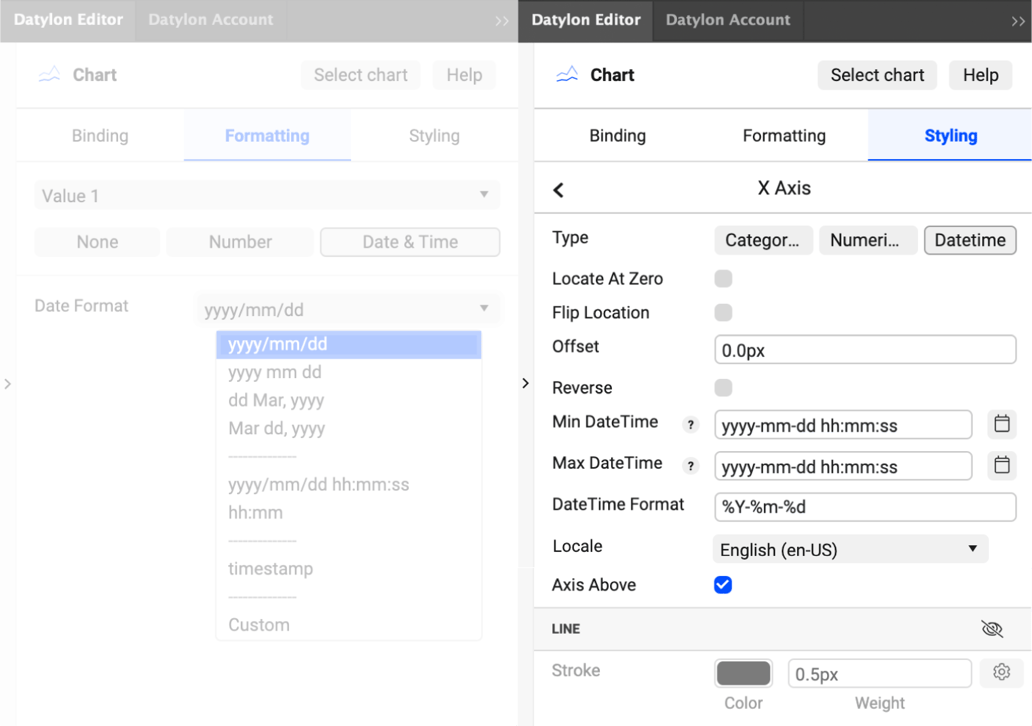Open Max DateTime calendar picker
Viewport: 1032px width, 726px height.
coord(1002,465)
